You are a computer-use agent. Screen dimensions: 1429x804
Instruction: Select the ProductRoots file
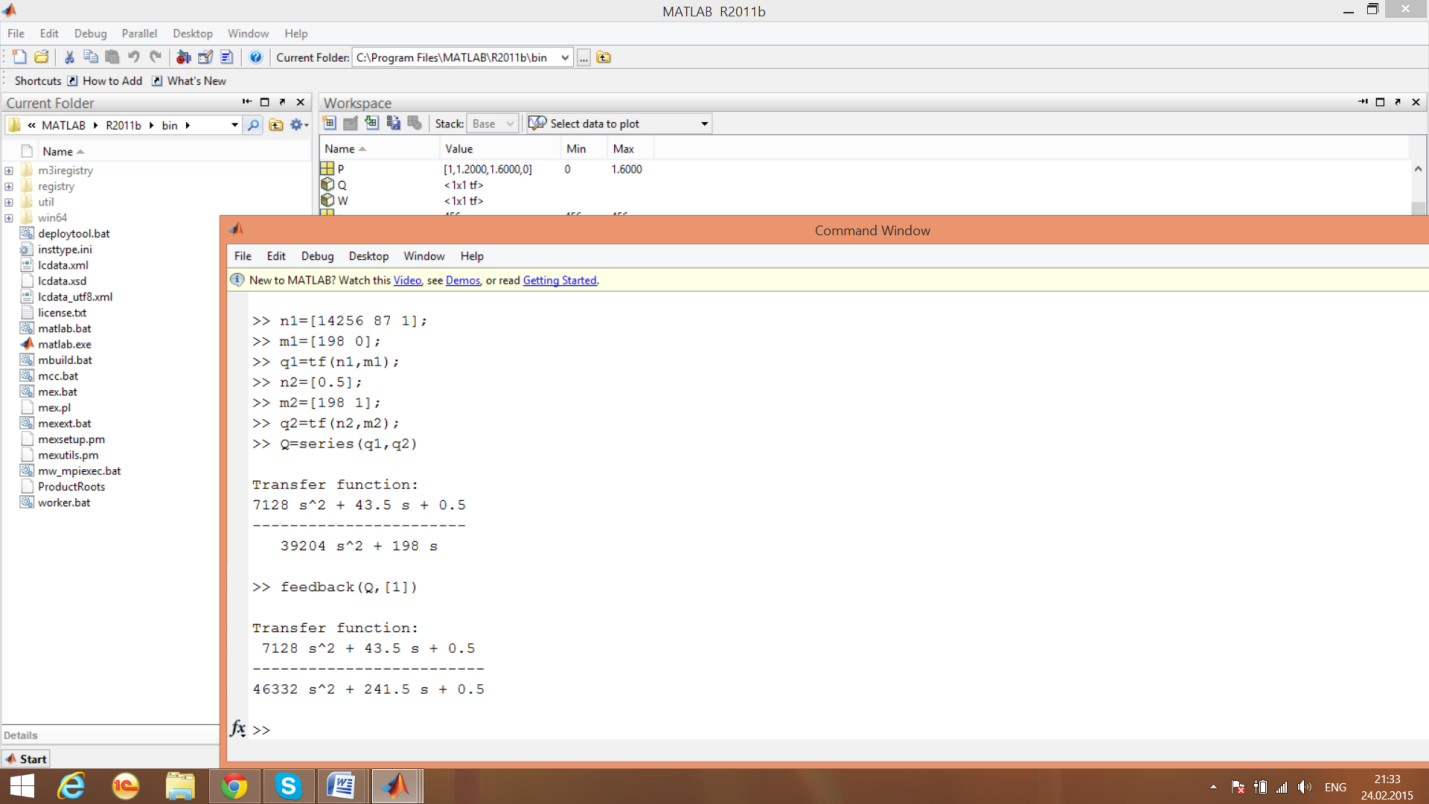pyautogui.click(x=71, y=486)
